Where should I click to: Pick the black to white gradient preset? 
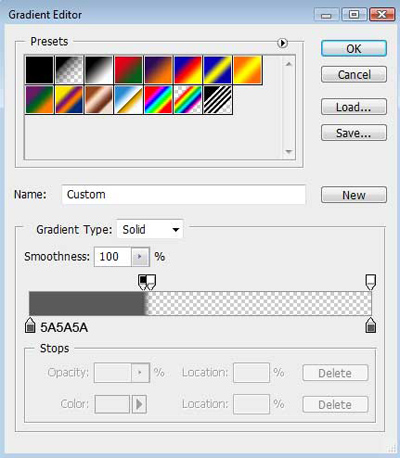click(99, 70)
